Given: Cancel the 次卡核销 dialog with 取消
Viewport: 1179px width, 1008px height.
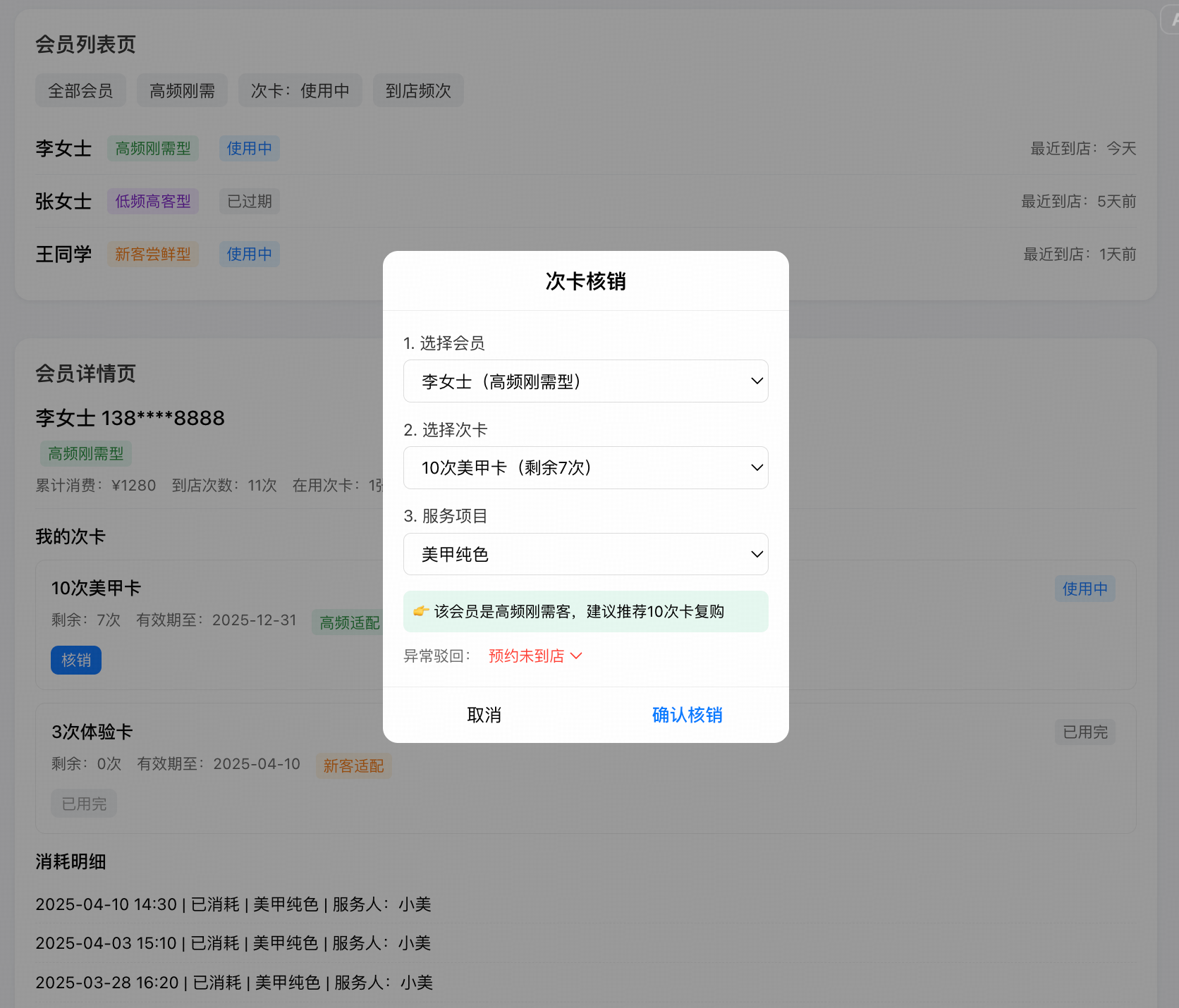Looking at the screenshot, I should (484, 715).
